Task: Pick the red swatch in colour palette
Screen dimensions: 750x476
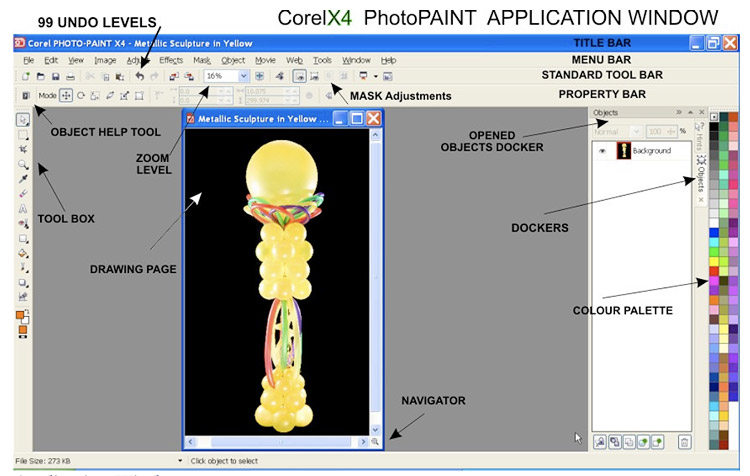Action: tap(715, 270)
